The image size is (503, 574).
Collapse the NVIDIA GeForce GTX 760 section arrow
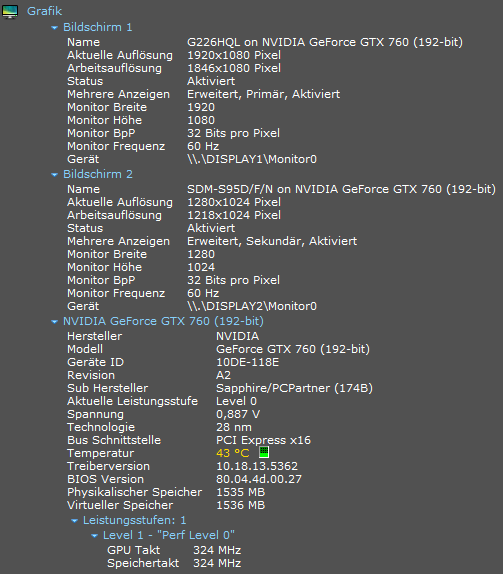click(x=55, y=322)
